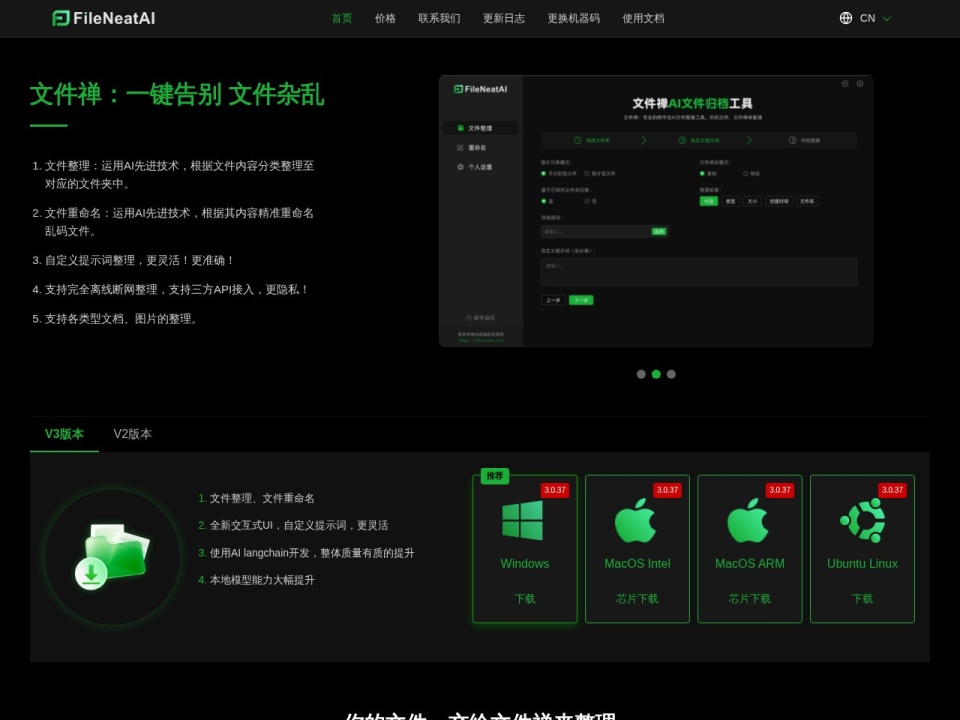This screenshot has width=960, height=720.
Task: Click the 上一步 button in preview
Action: (553, 300)
